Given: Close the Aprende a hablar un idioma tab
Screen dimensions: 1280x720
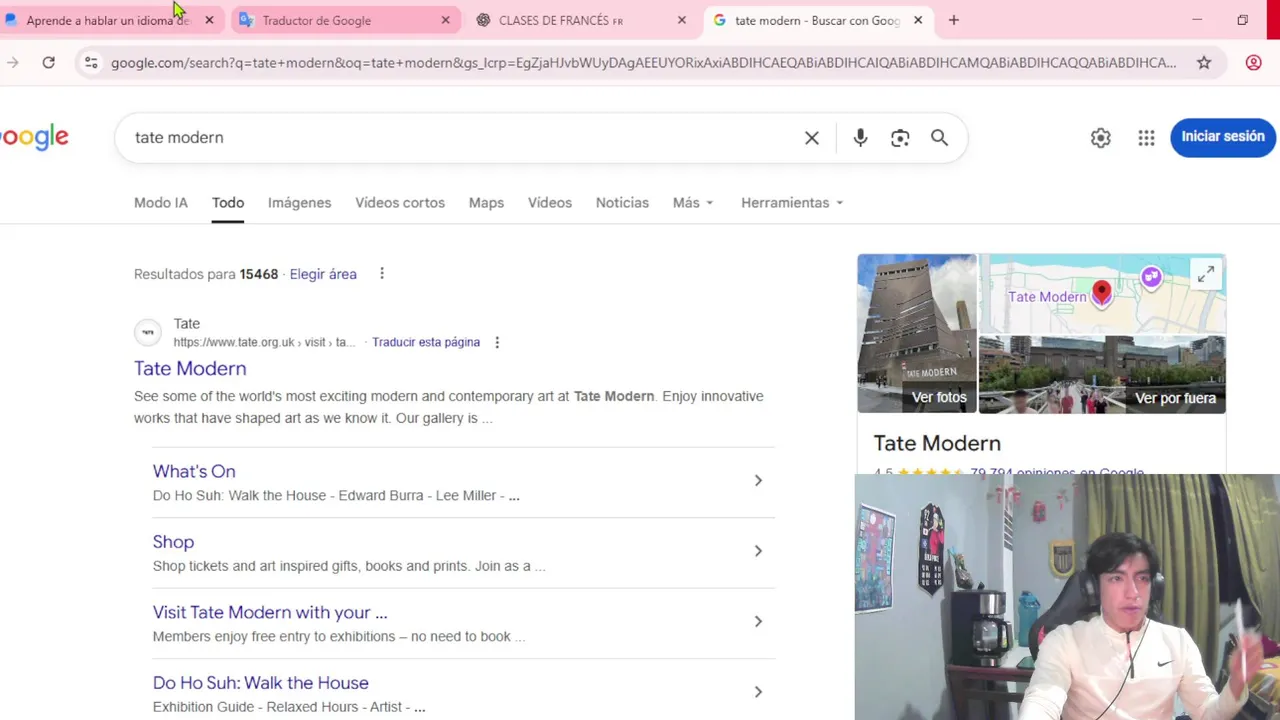Looking at the screenshot, I should 209,20.
